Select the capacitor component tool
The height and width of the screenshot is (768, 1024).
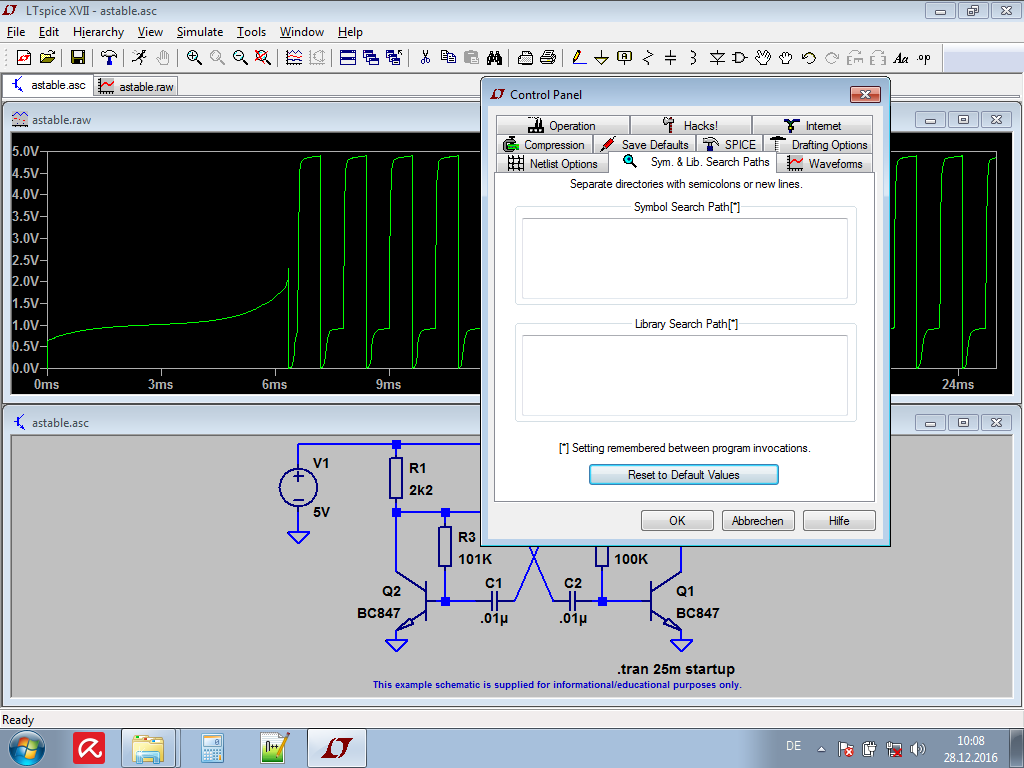(x=671, y=57)
